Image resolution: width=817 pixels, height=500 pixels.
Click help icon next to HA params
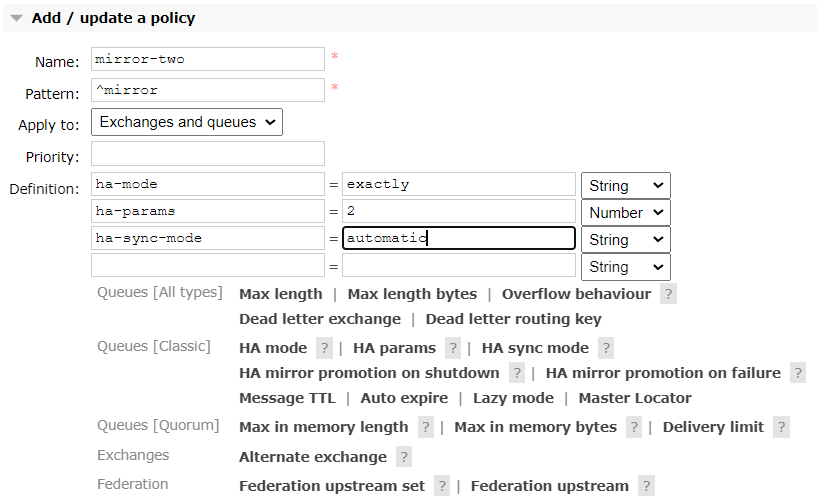tap(453, 348)
